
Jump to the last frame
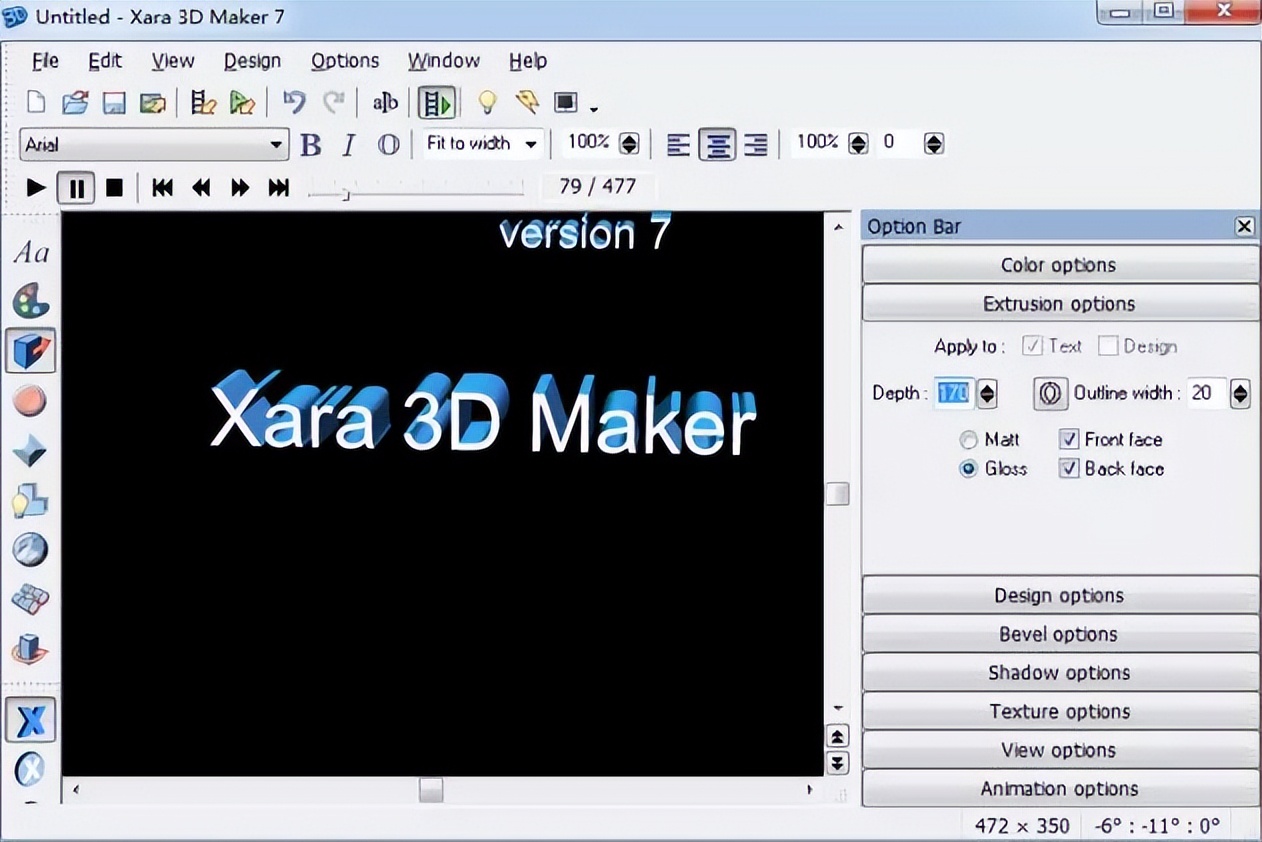point(279,187)
